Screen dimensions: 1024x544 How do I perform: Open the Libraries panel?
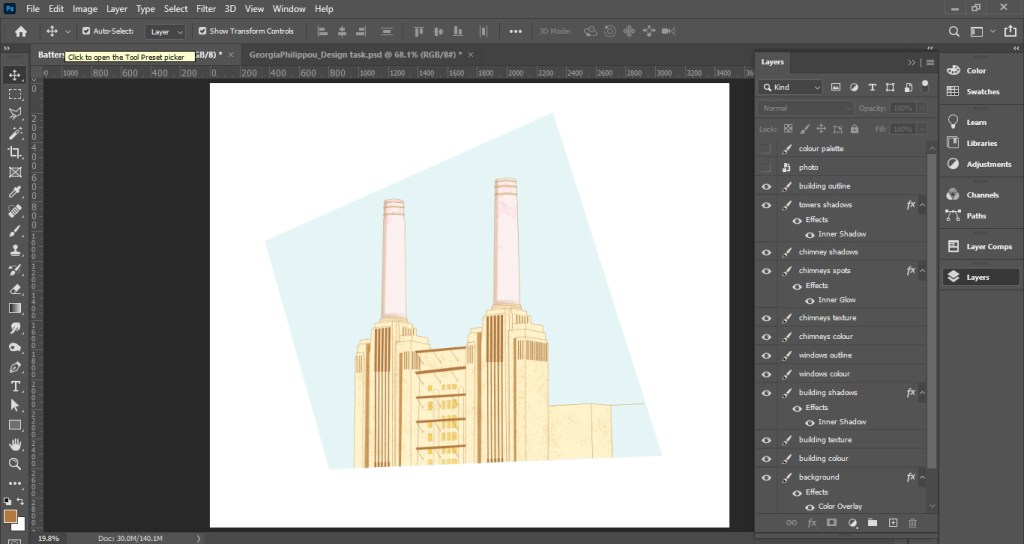point(982,143)
